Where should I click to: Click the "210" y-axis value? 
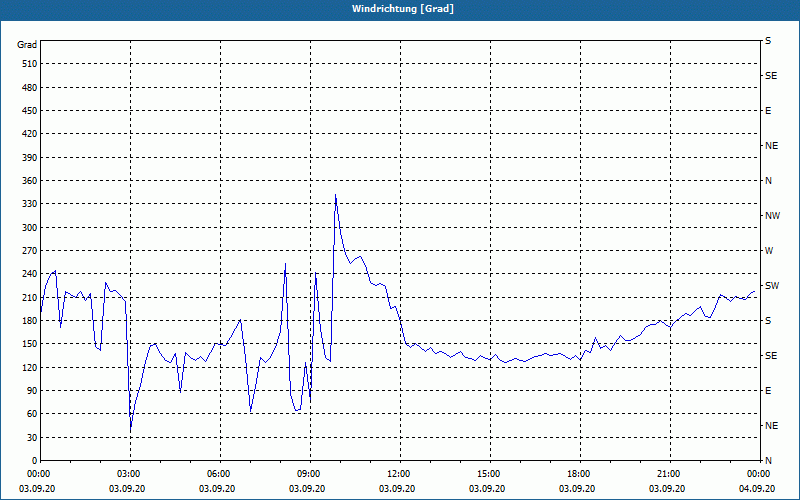click(30, 297)
